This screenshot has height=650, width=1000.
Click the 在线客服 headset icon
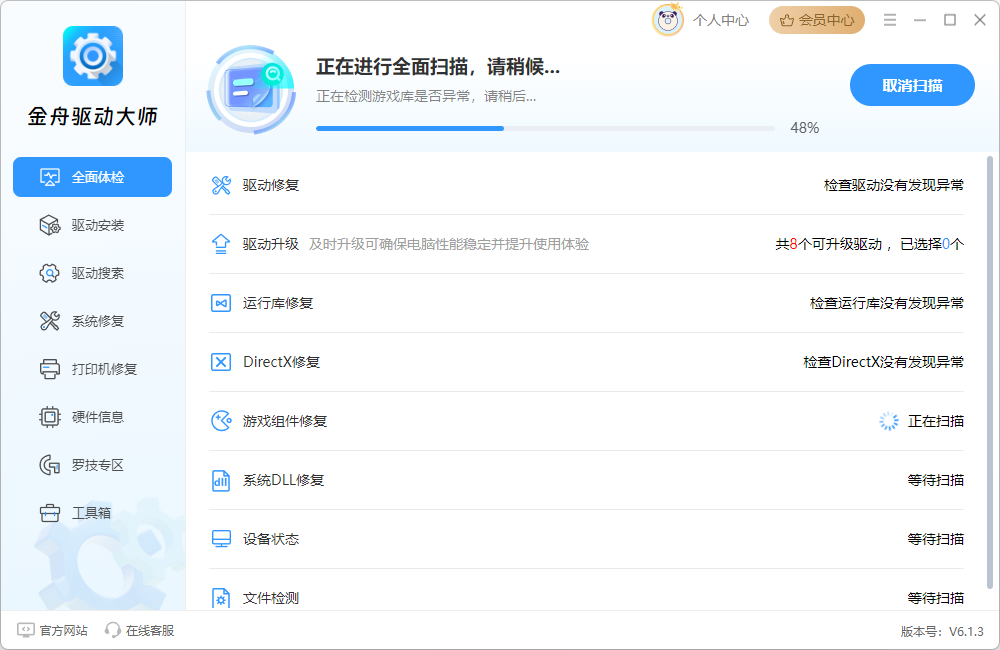(113, 630)
